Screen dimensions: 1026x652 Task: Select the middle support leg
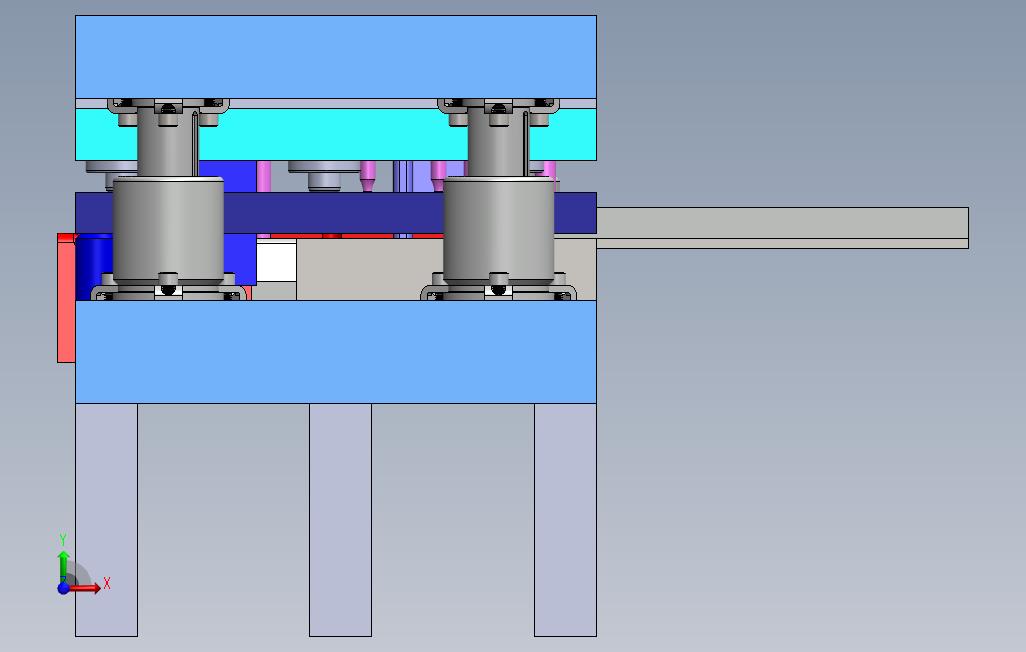coord(340,520)
